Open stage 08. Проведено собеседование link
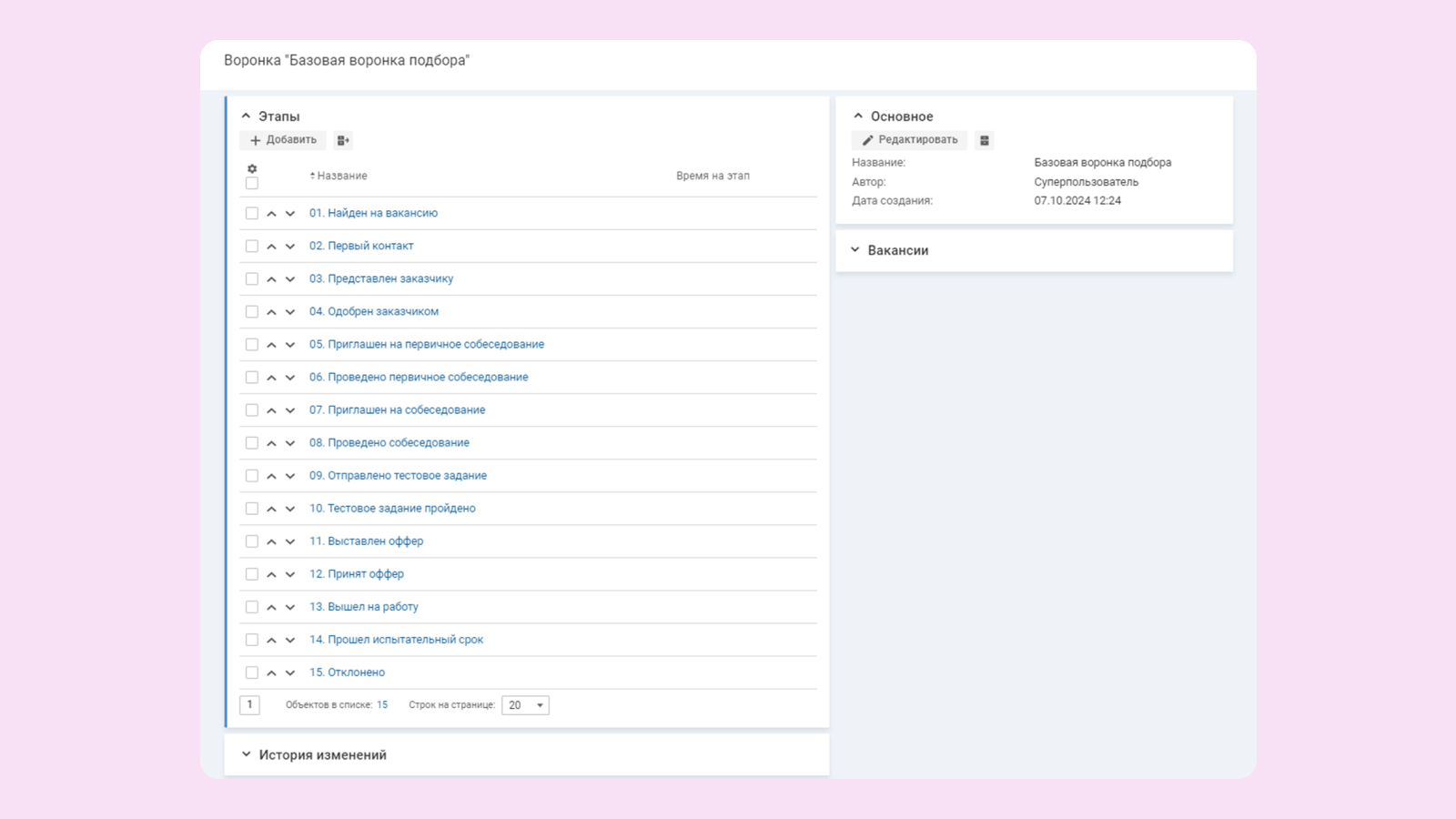 pyautogui.click(x=389, y=442)
